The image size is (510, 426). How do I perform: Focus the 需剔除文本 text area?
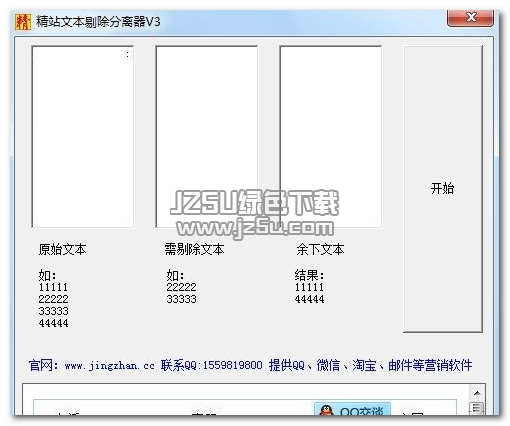[x=207, y=137]
